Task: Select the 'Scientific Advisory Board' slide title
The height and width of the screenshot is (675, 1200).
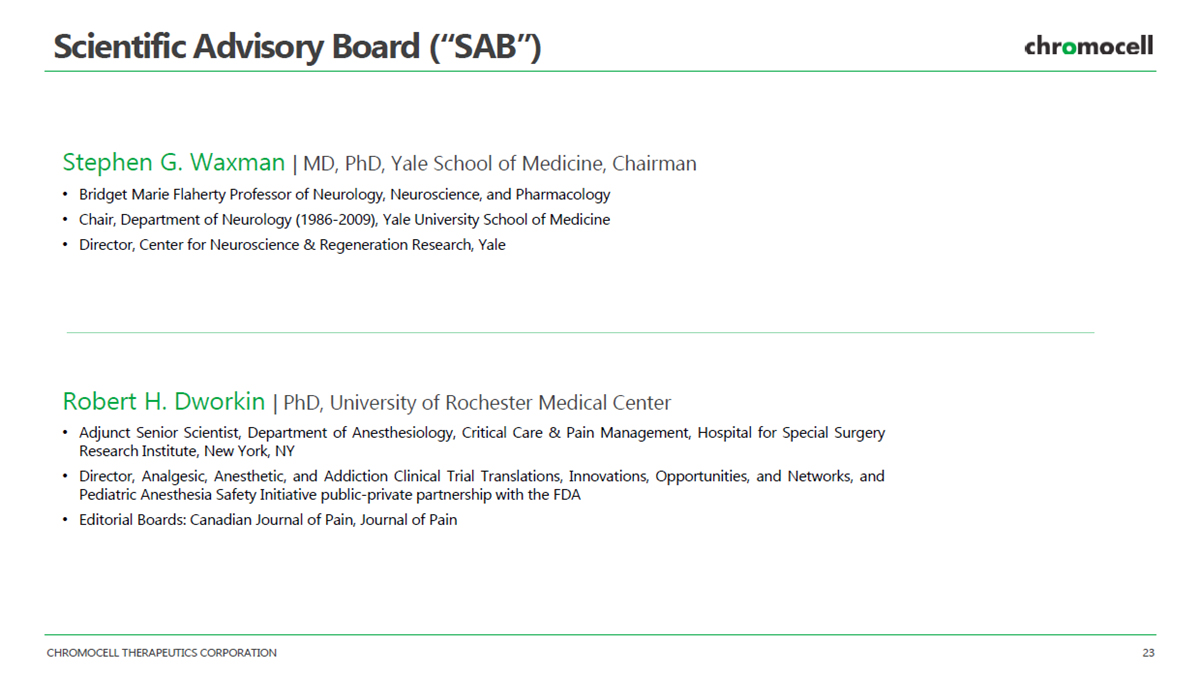Action: pos(297,46)
